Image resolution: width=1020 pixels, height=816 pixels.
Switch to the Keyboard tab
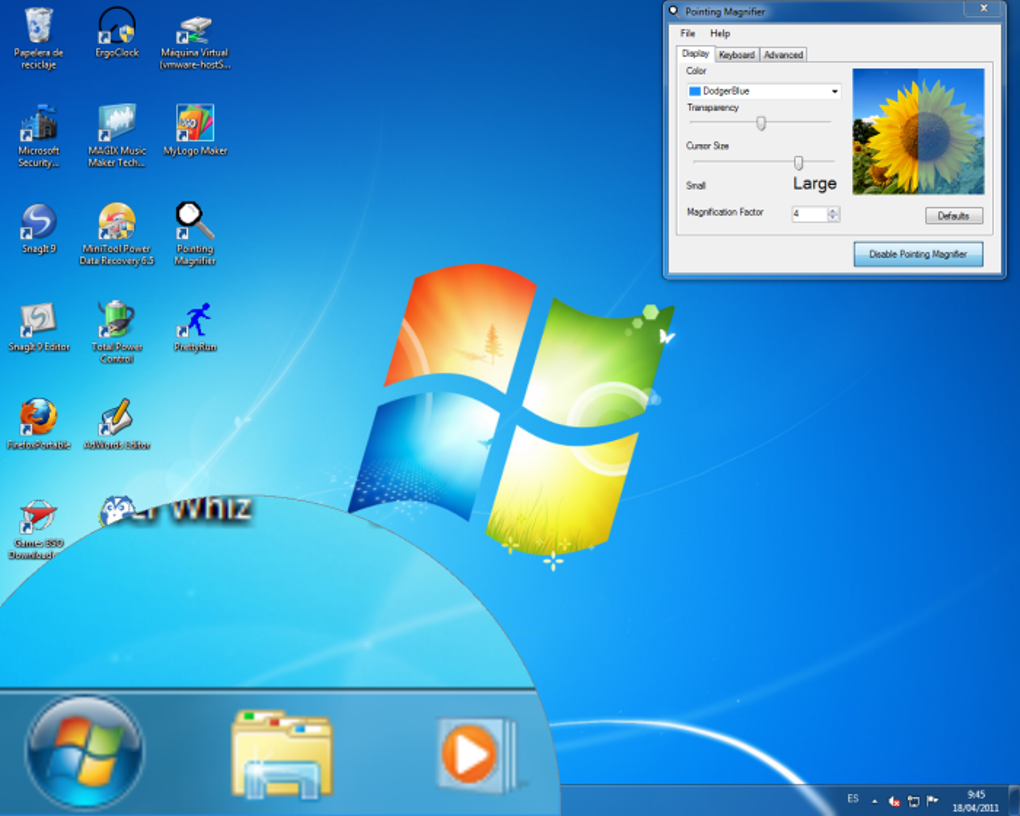click(x=736, y=55)
